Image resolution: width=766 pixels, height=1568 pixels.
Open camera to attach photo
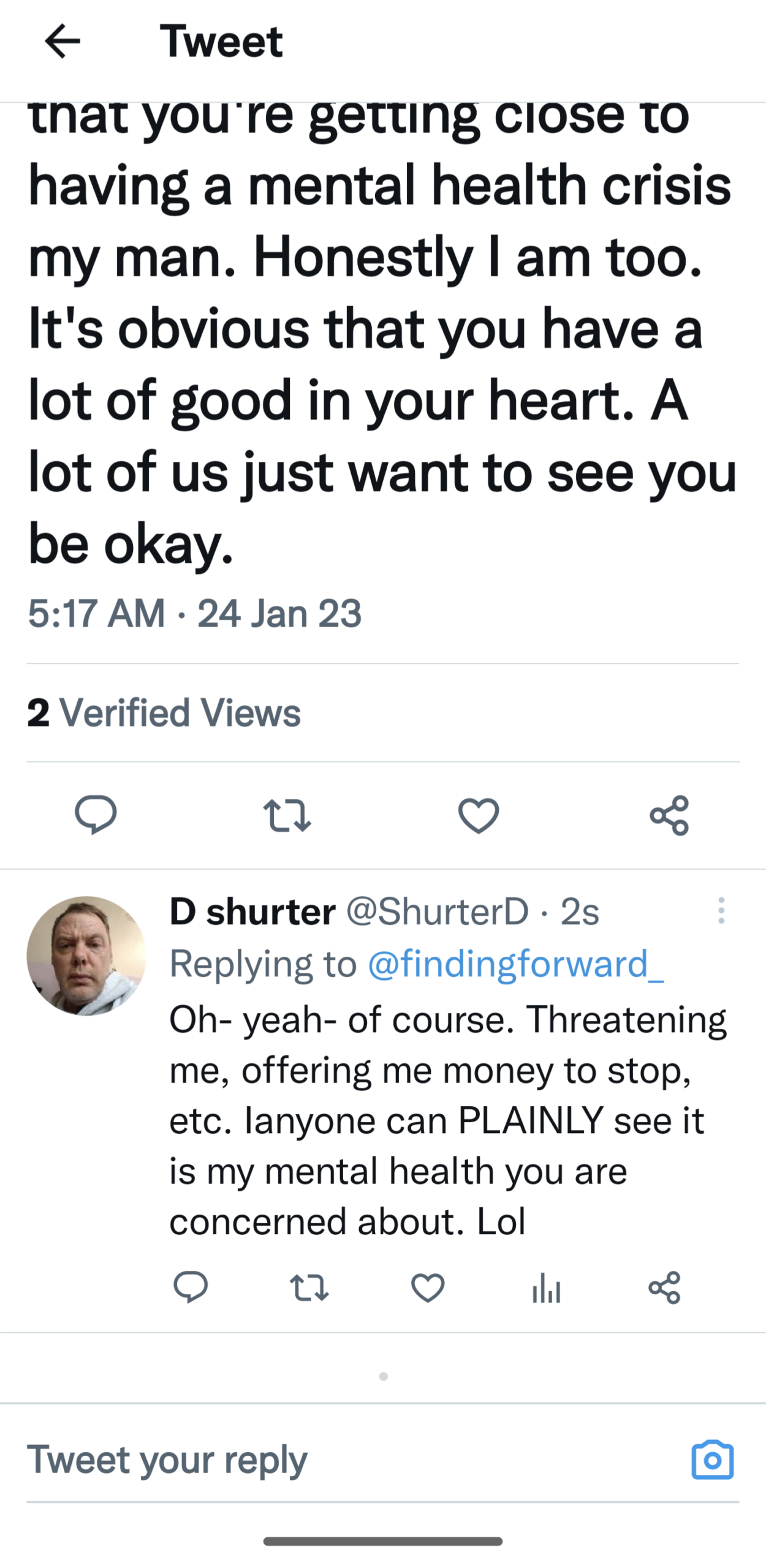(x=712, y=1460)
